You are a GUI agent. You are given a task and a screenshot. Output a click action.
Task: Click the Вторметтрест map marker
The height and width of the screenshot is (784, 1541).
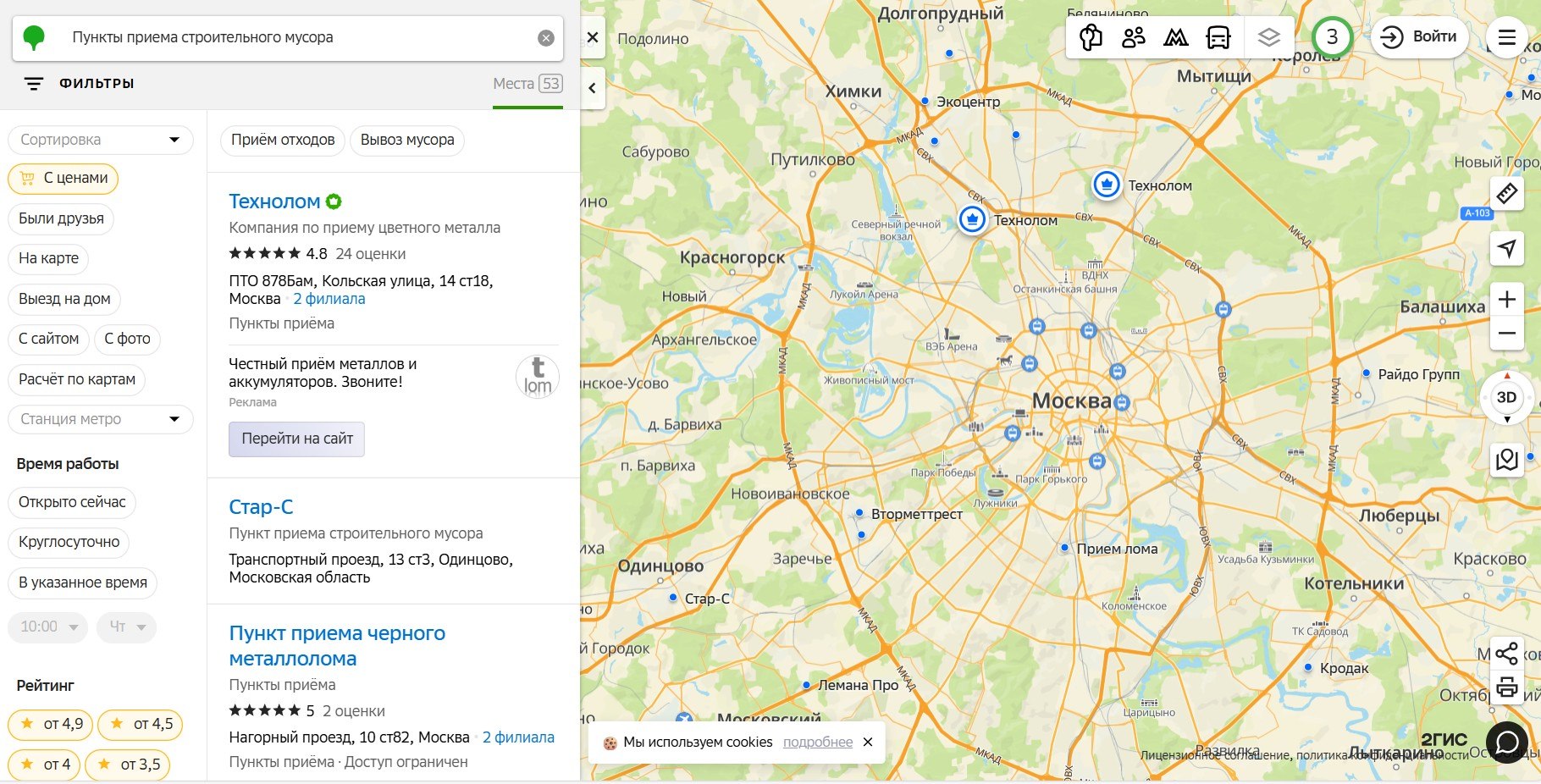[x=859, y=513]
